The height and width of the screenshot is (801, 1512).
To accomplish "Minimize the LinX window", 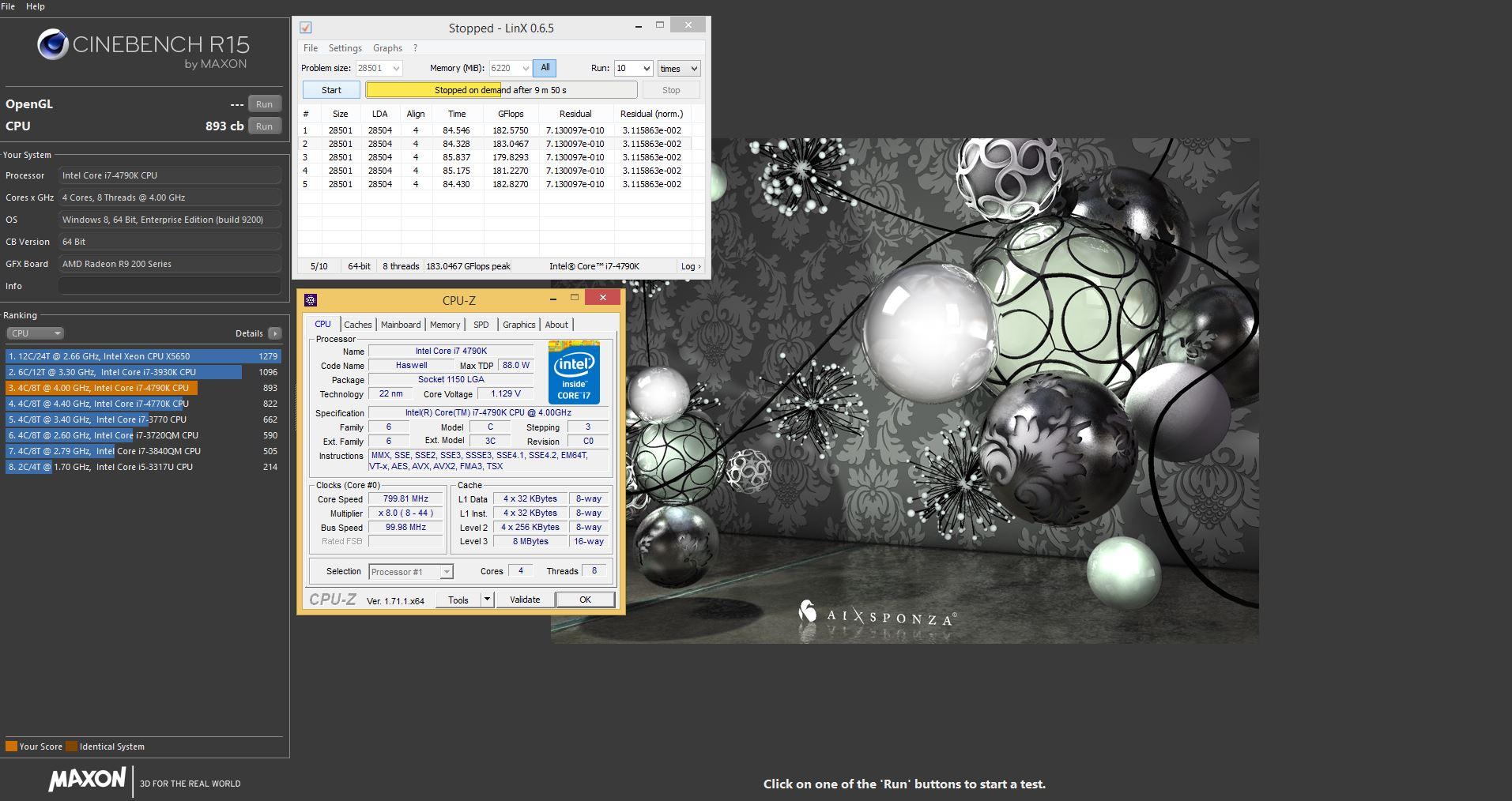I will pos(638,26).
